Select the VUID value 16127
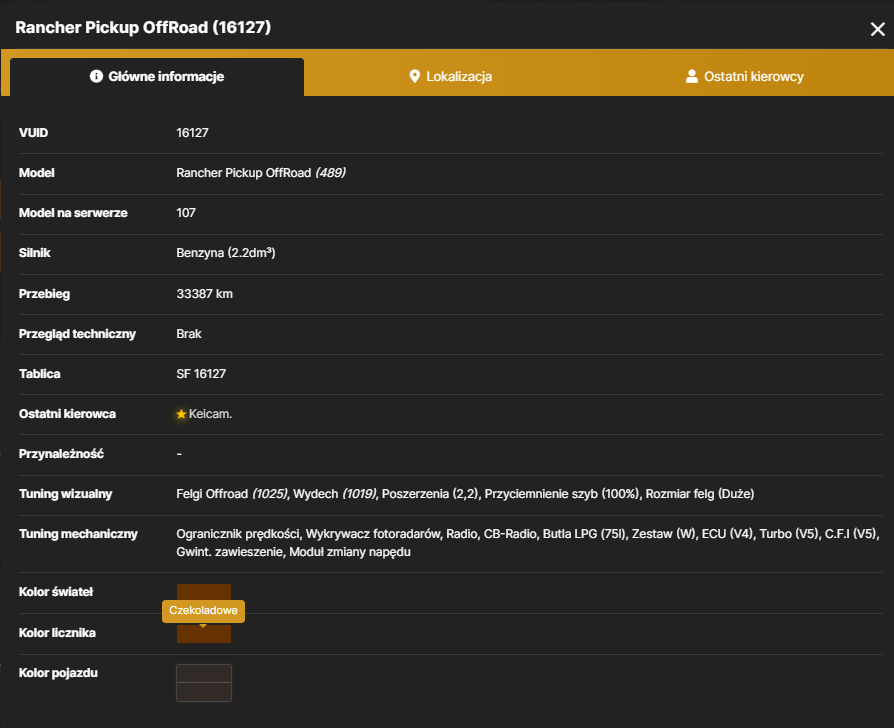 [192, 133]
